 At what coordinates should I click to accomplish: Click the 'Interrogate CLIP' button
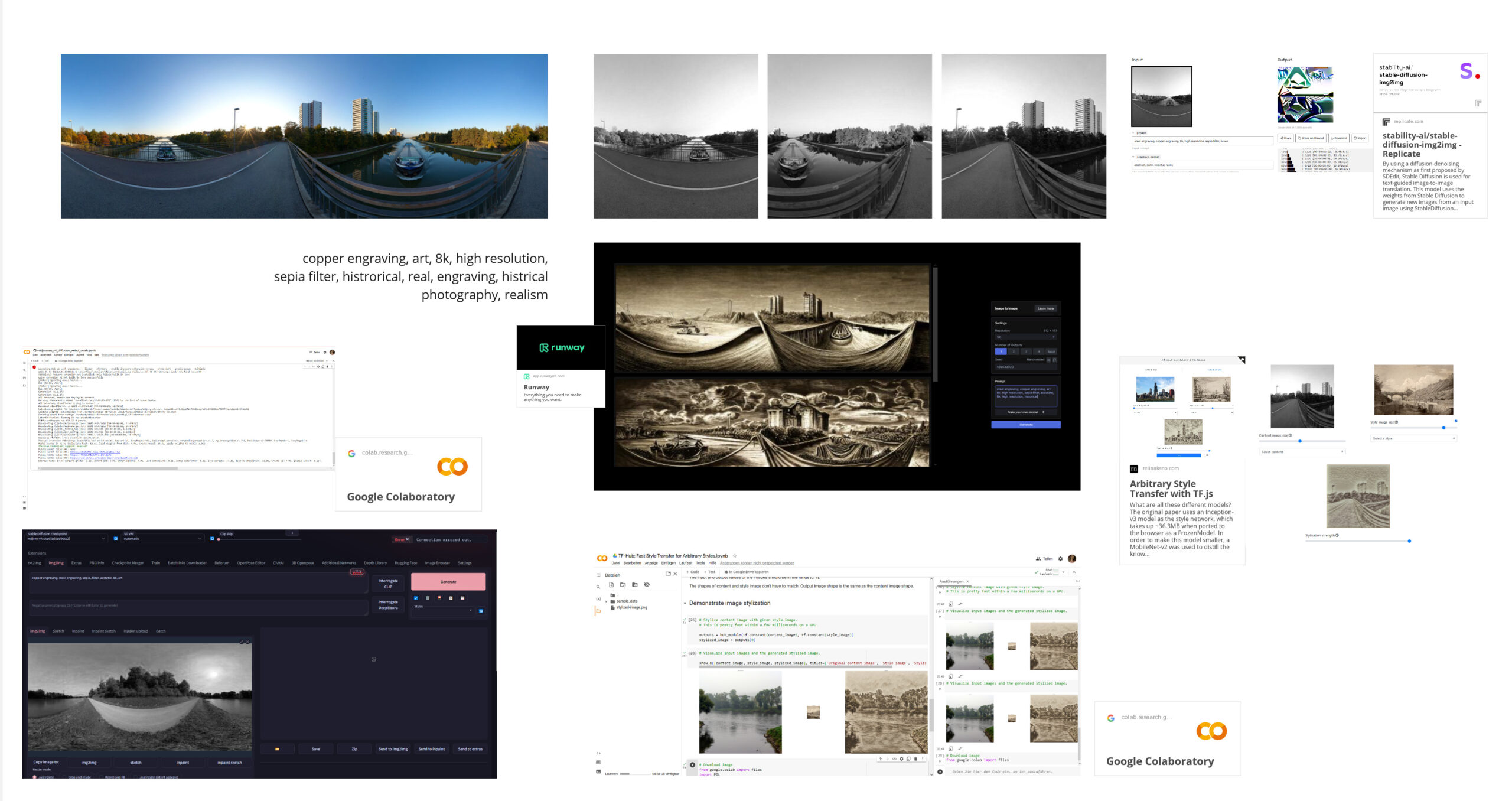[388, 584]
